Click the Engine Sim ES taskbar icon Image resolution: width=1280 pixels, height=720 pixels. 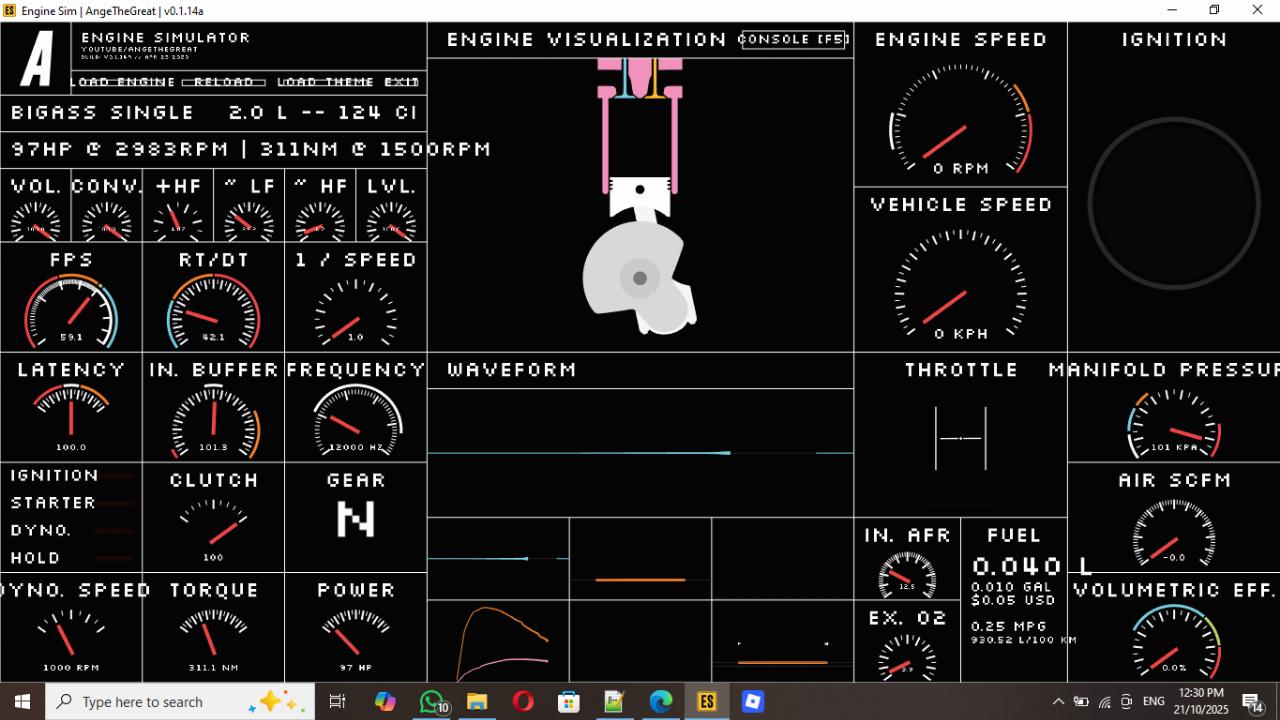[x=707, y=702]
